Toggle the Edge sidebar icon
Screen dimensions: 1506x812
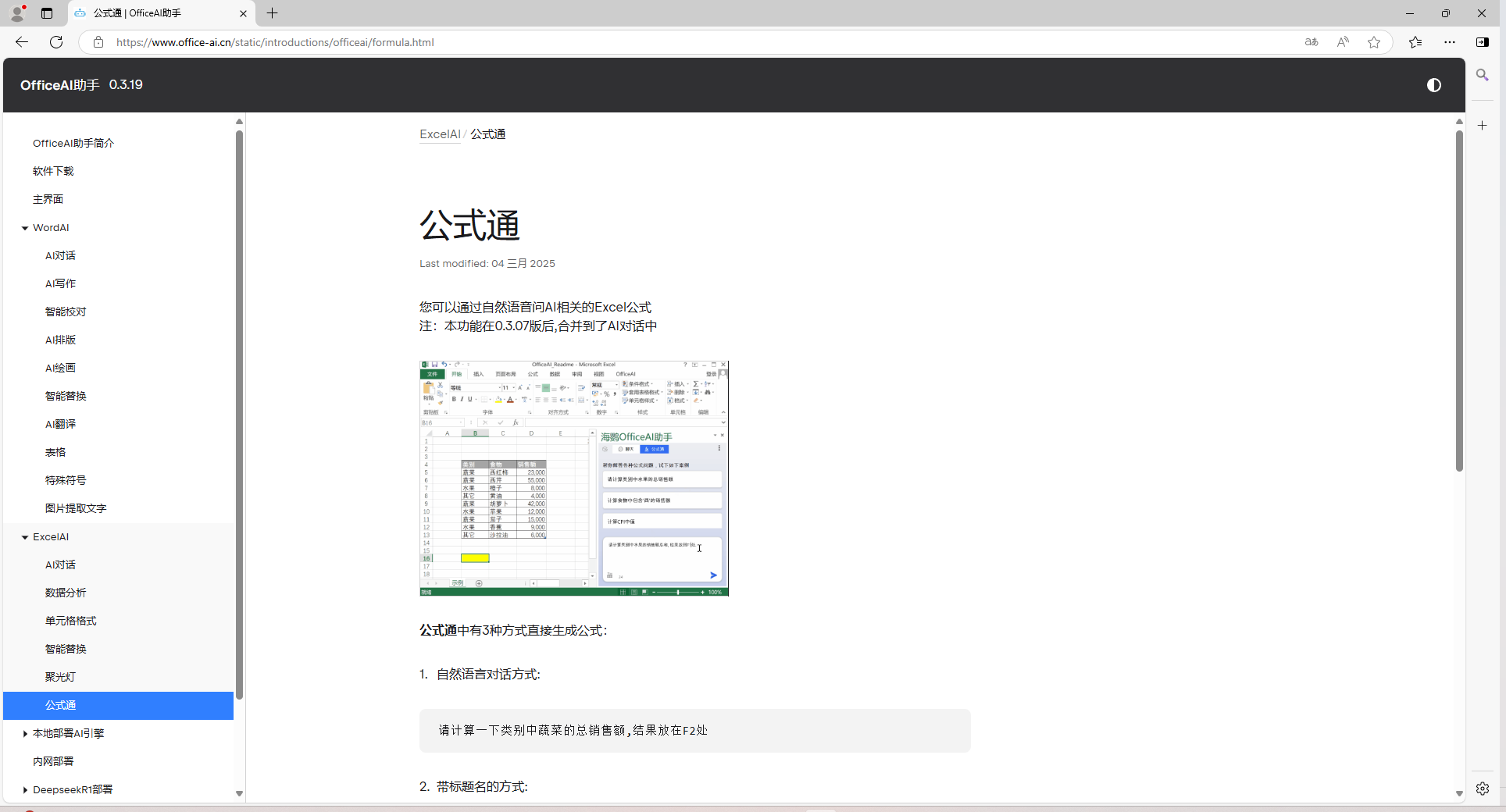[1483, 42]
